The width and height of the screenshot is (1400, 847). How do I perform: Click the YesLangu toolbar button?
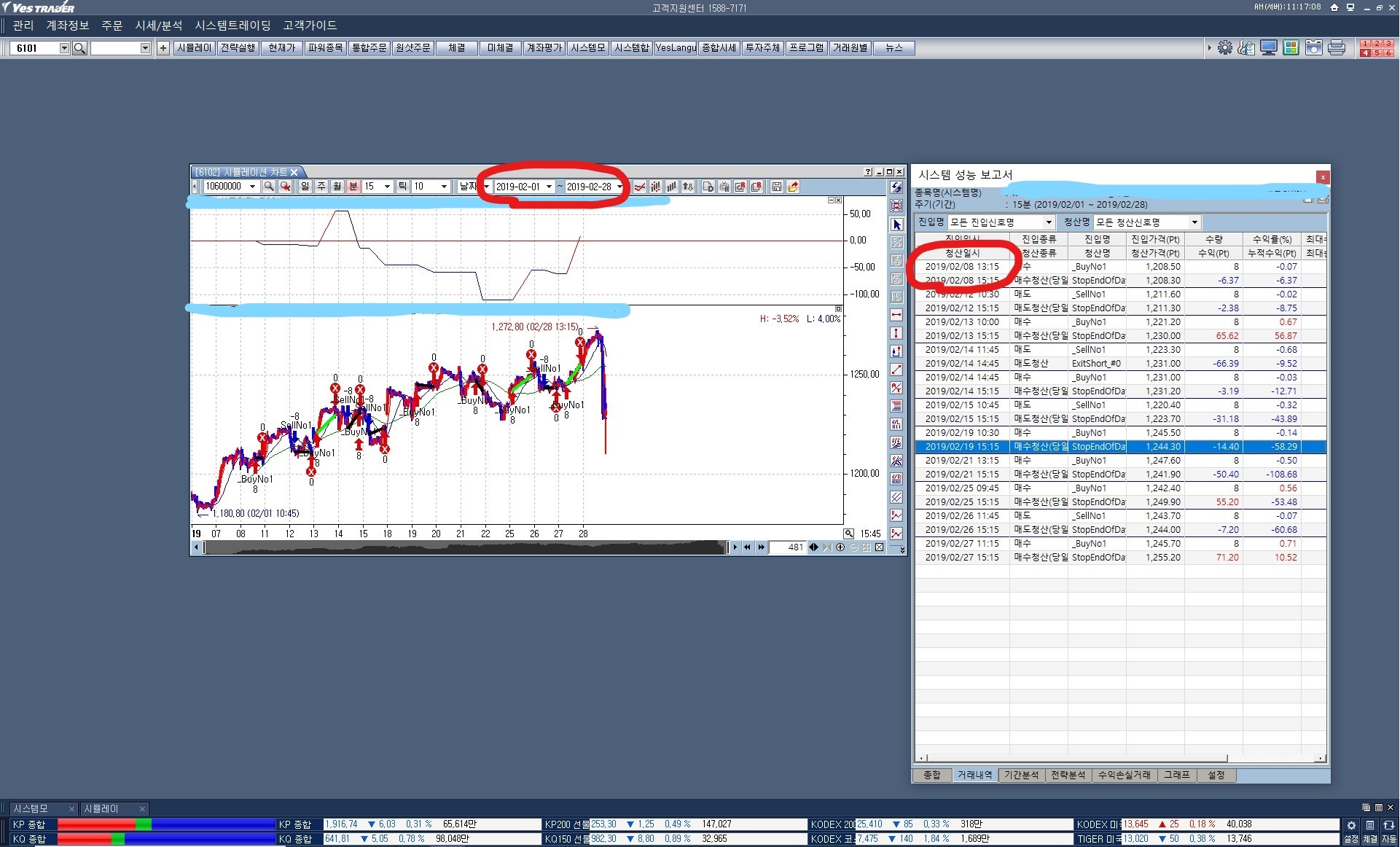click(675, 48)
